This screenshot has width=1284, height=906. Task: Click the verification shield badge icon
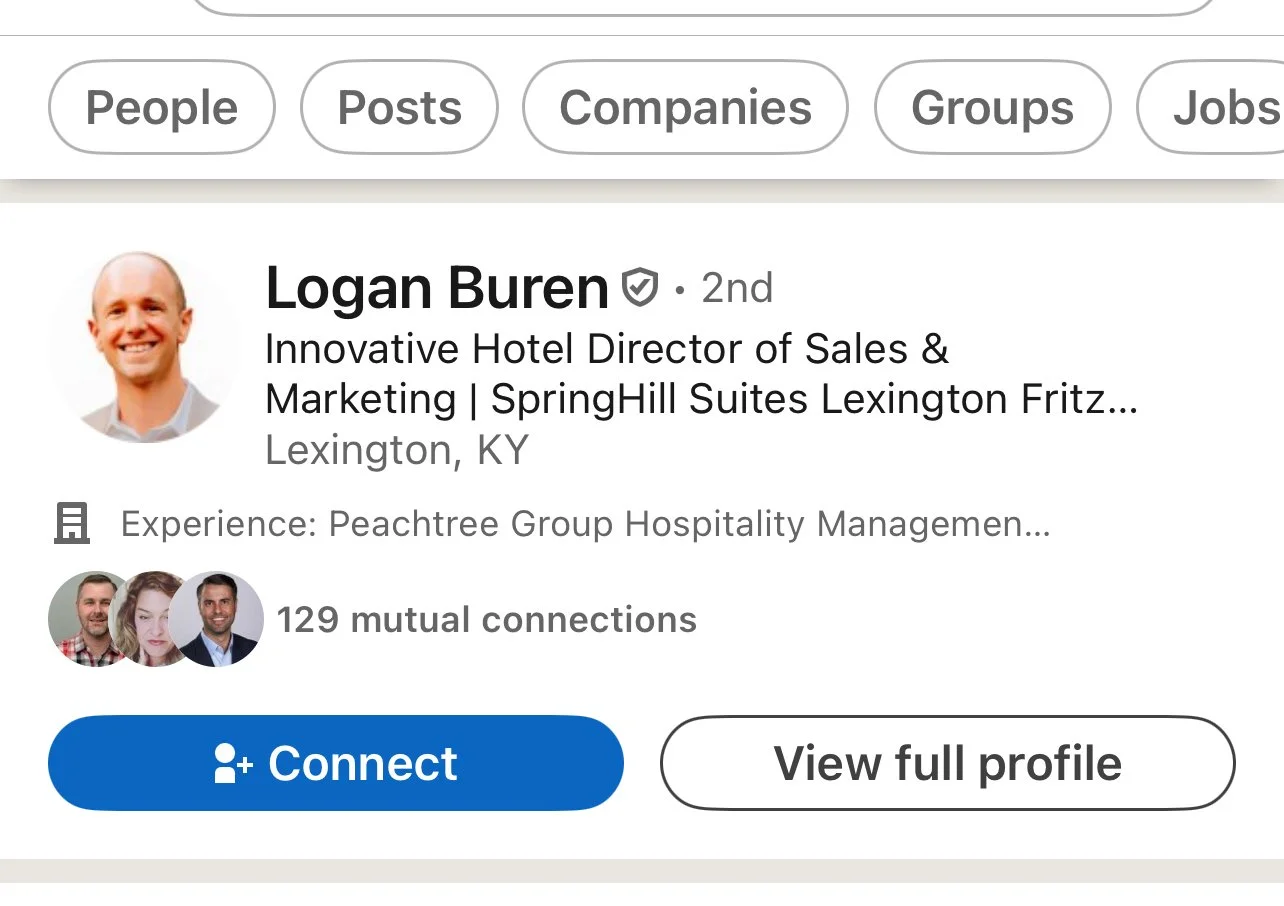[640, 288]
